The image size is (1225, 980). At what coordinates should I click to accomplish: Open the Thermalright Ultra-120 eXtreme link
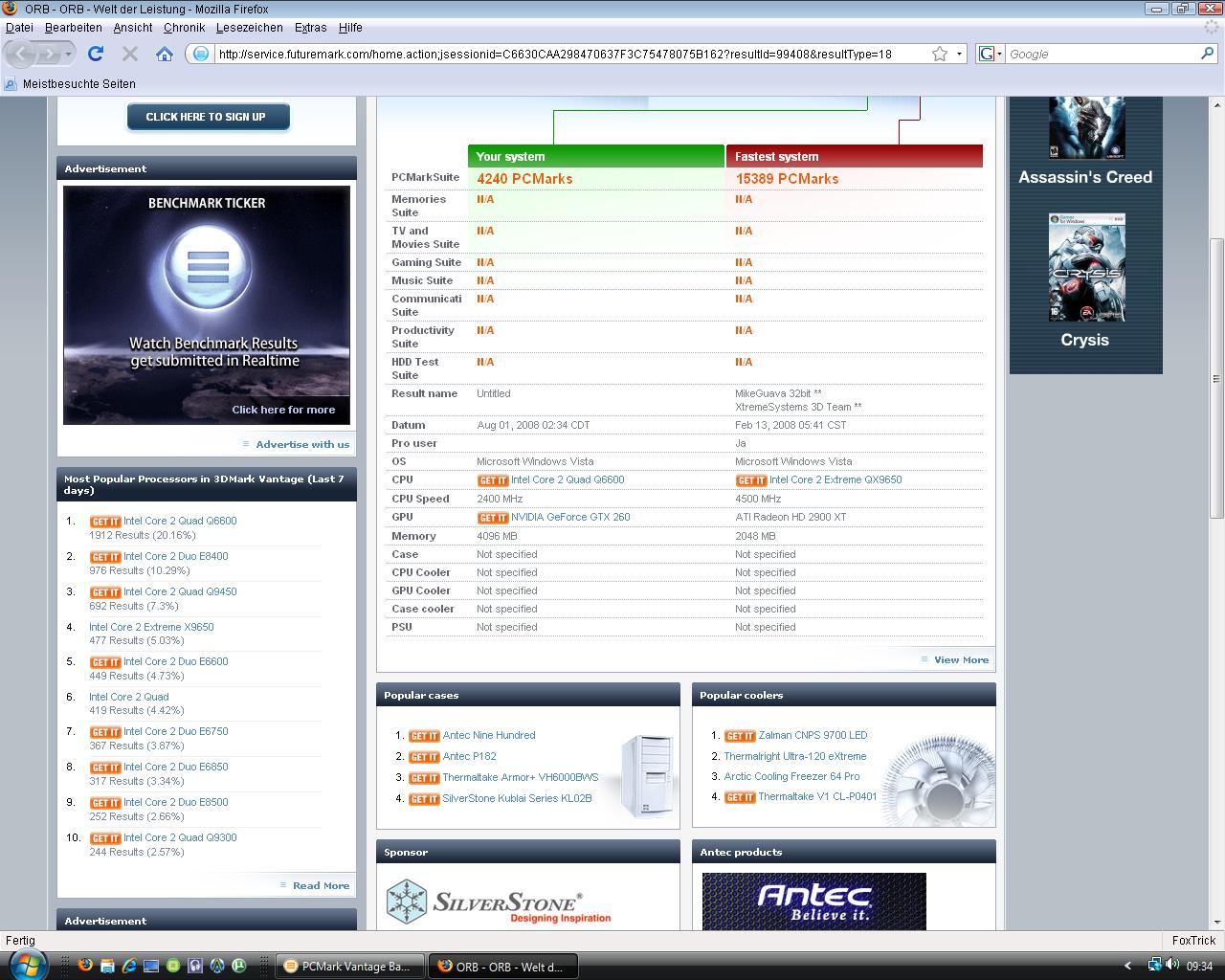[x=794, y=756]
